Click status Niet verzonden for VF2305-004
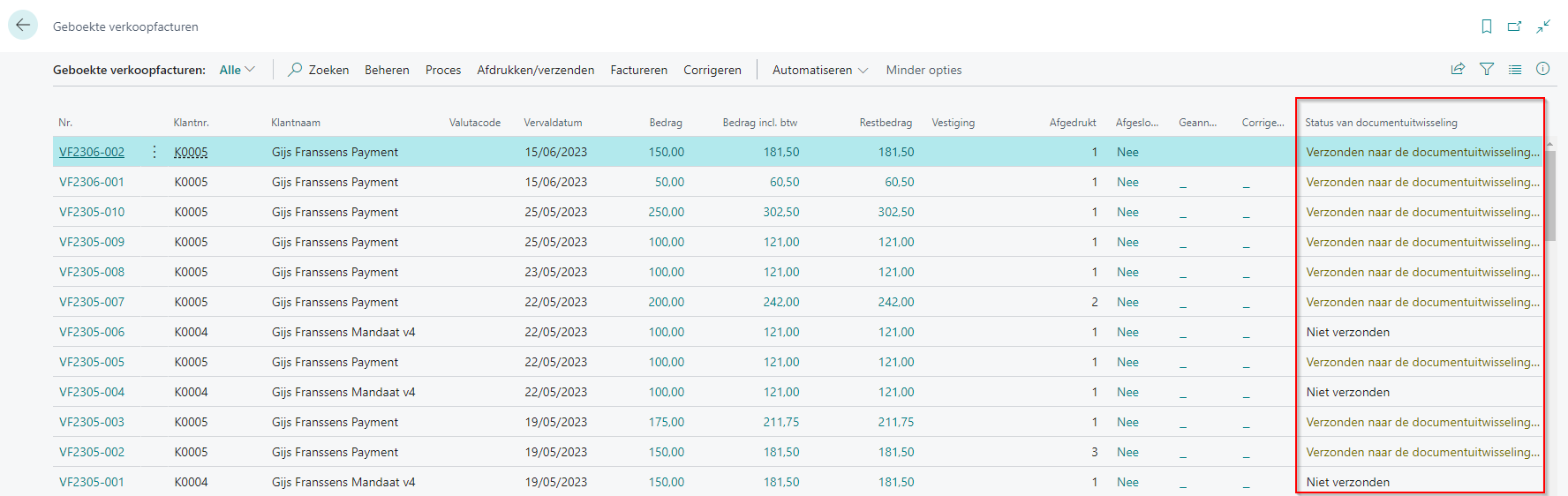This screenshot has height=496, width=1568. [x=1348, y=392]
